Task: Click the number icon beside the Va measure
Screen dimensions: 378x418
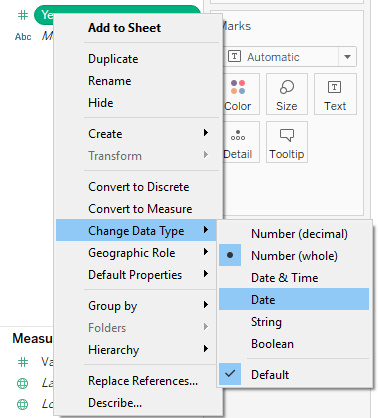Action: coord(23,362)
